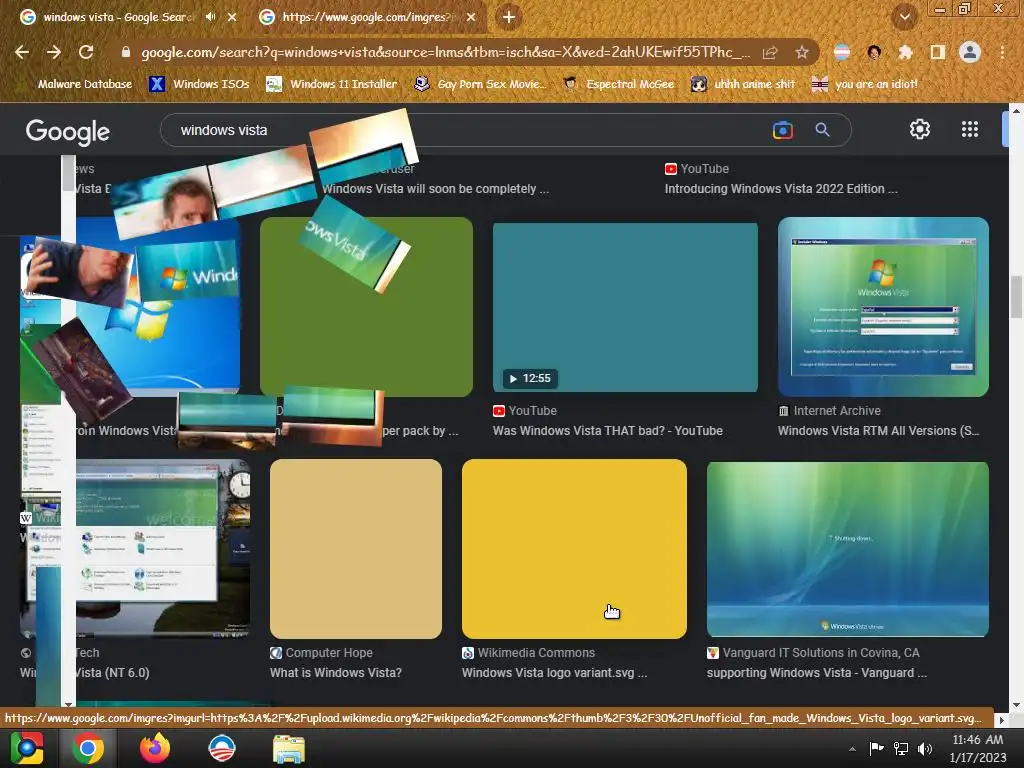Open the Windows 11 Installer bookmark

[x=332, y=84]
